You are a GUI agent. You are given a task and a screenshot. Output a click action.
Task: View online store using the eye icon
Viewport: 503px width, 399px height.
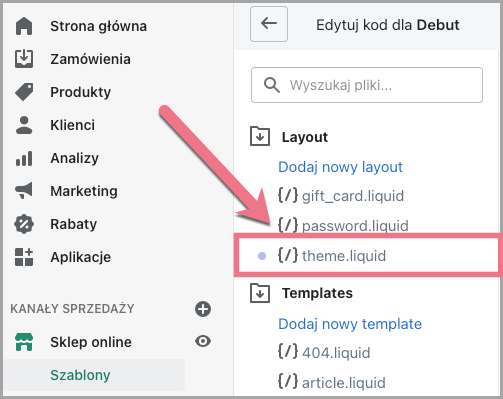click(203, 341)
